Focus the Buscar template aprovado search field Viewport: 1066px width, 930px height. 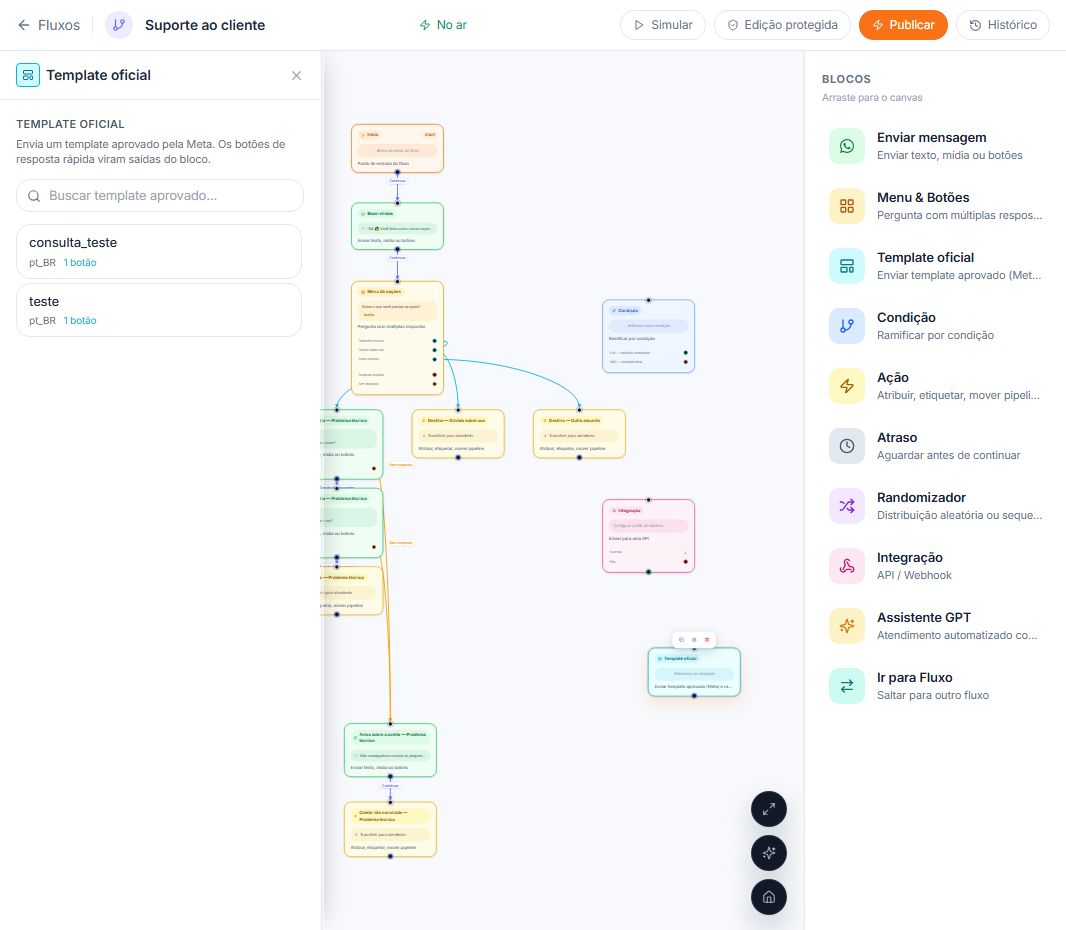point(160,196)
